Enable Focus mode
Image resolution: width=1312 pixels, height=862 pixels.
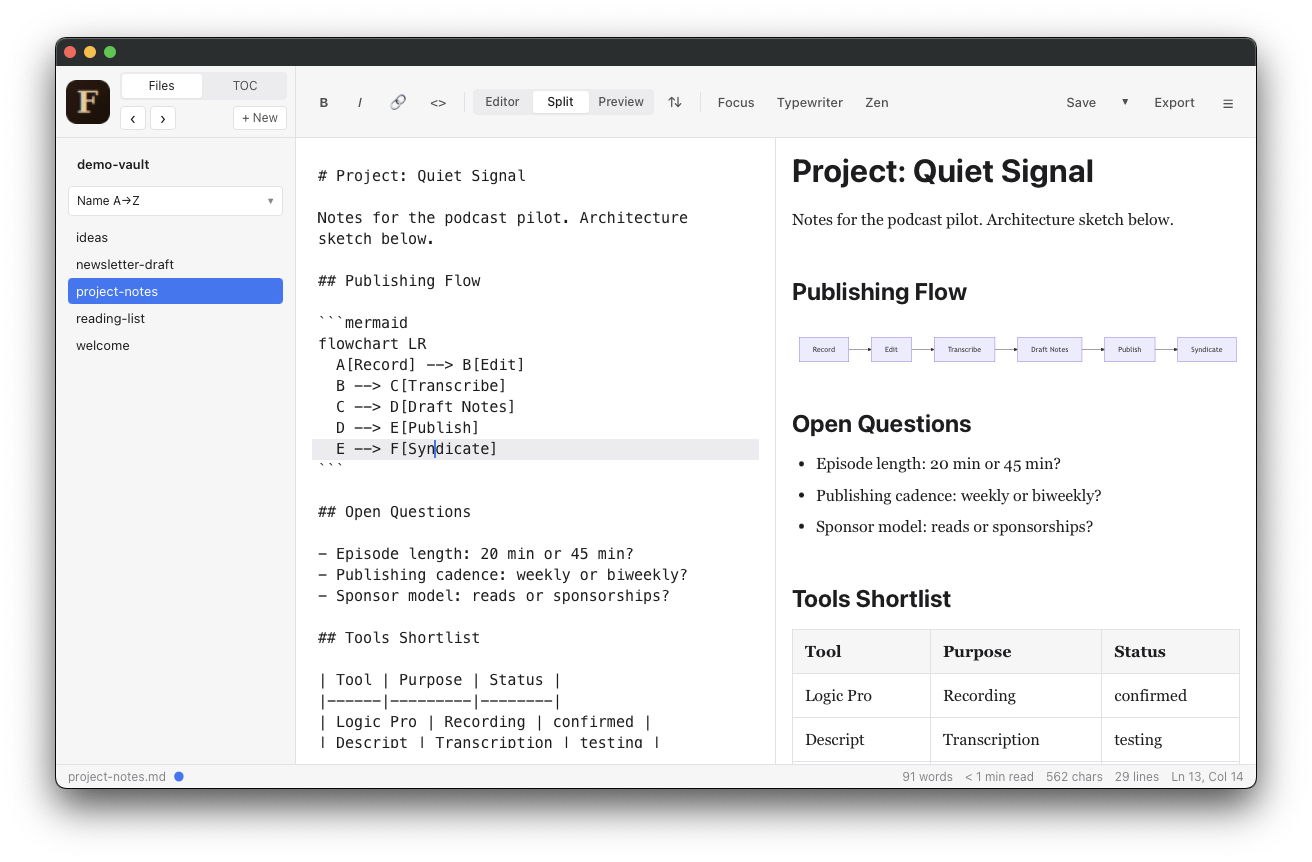736,102
